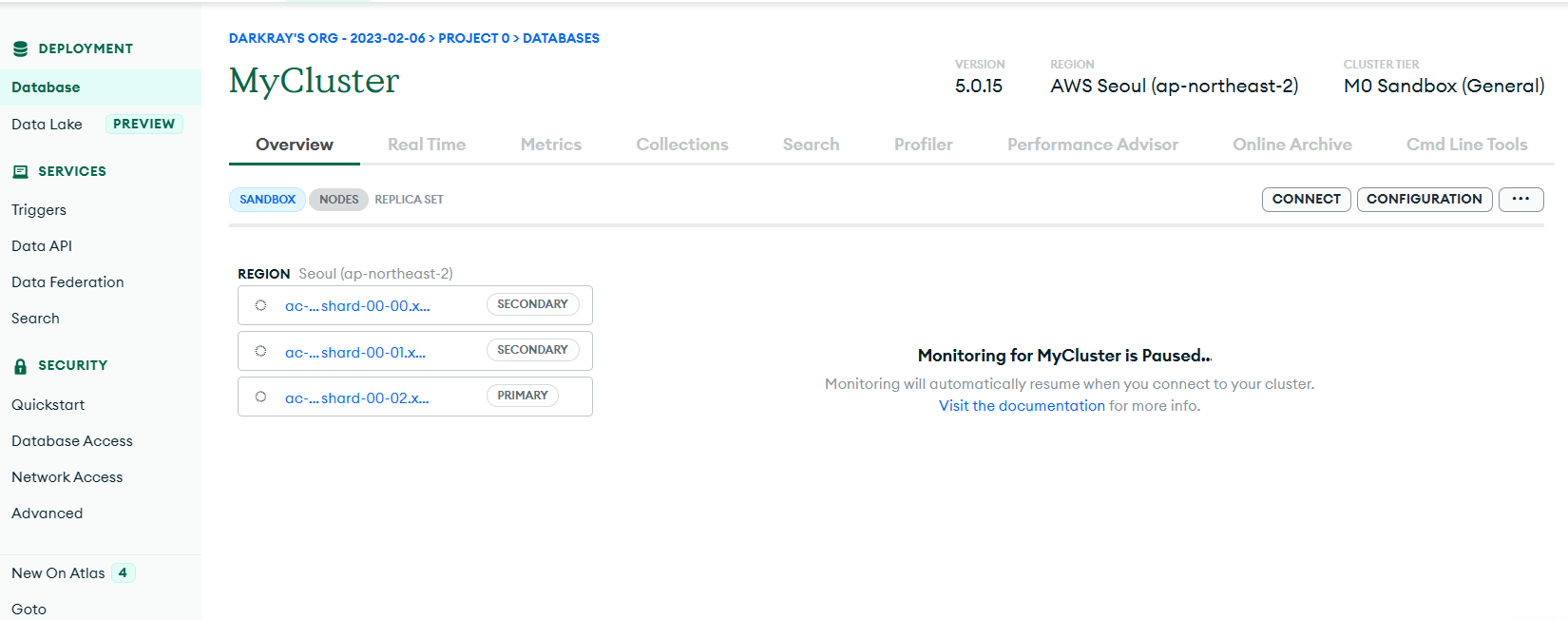Image resolution: width=1568 pixels, height=620 pixels.
Task: Click status circle for shard-00-00 node
Action: click(260, 305)
